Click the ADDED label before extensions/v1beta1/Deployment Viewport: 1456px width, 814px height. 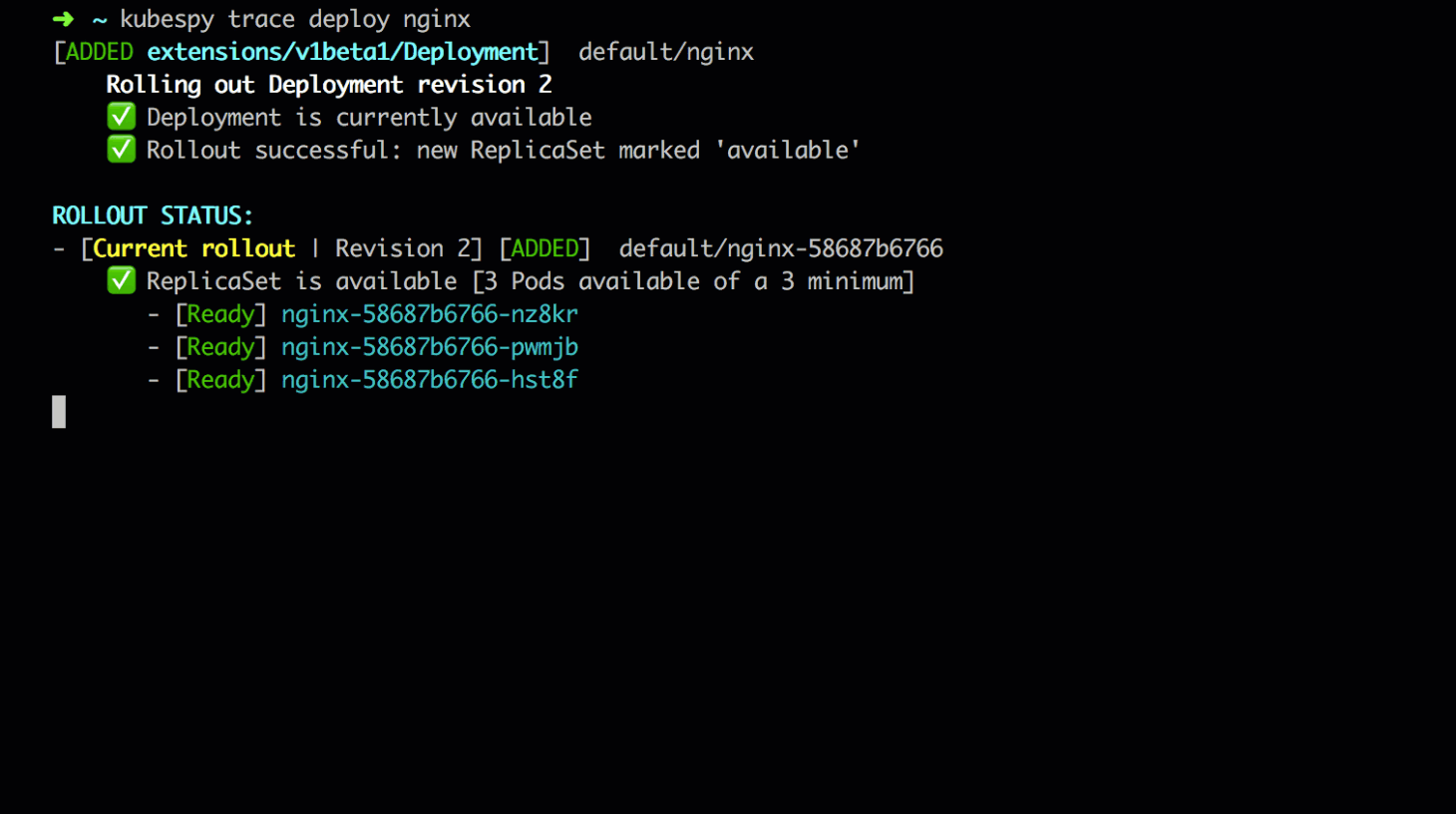click(x=100, y=52)
